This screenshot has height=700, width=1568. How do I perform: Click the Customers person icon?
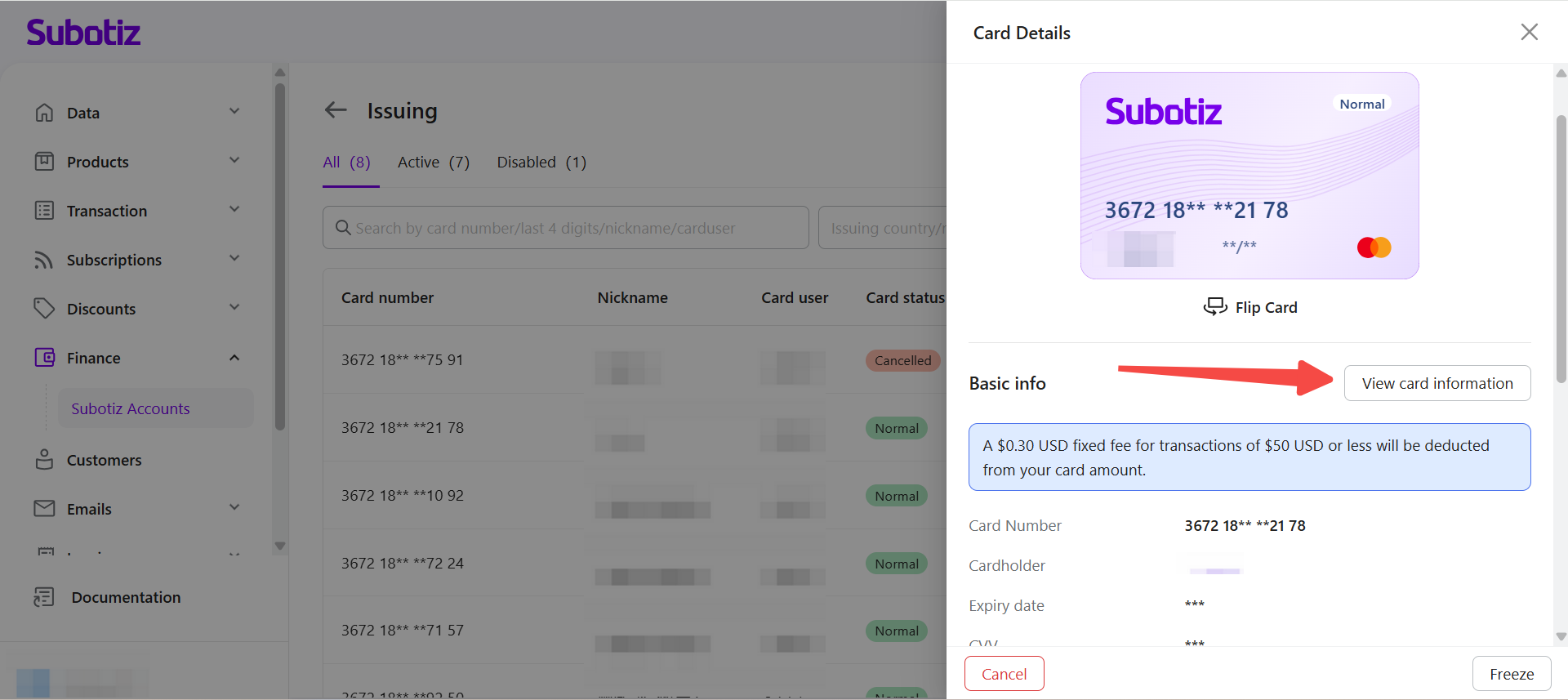(44, 460)
